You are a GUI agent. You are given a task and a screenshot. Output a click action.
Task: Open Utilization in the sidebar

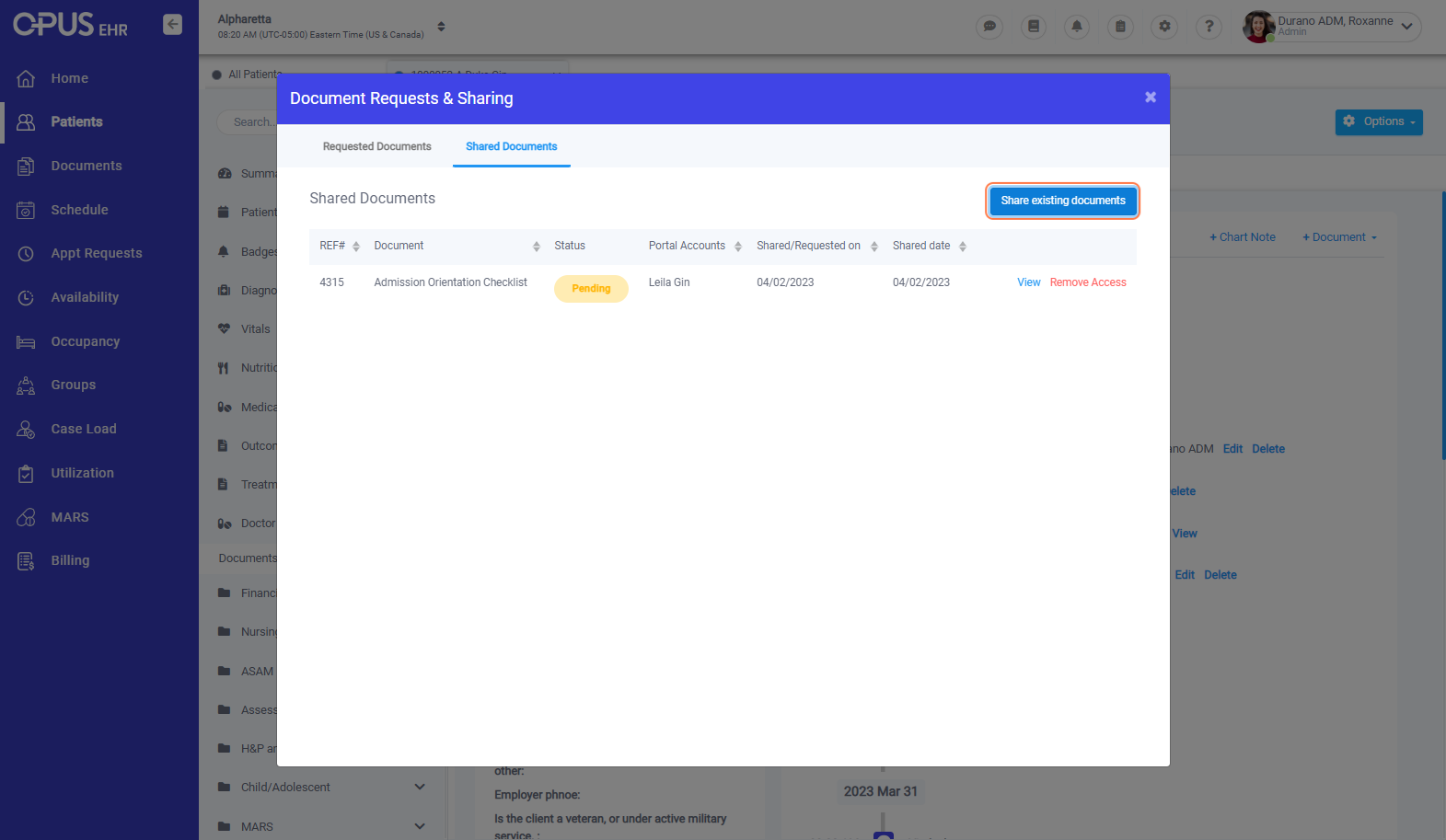(82, 473)
